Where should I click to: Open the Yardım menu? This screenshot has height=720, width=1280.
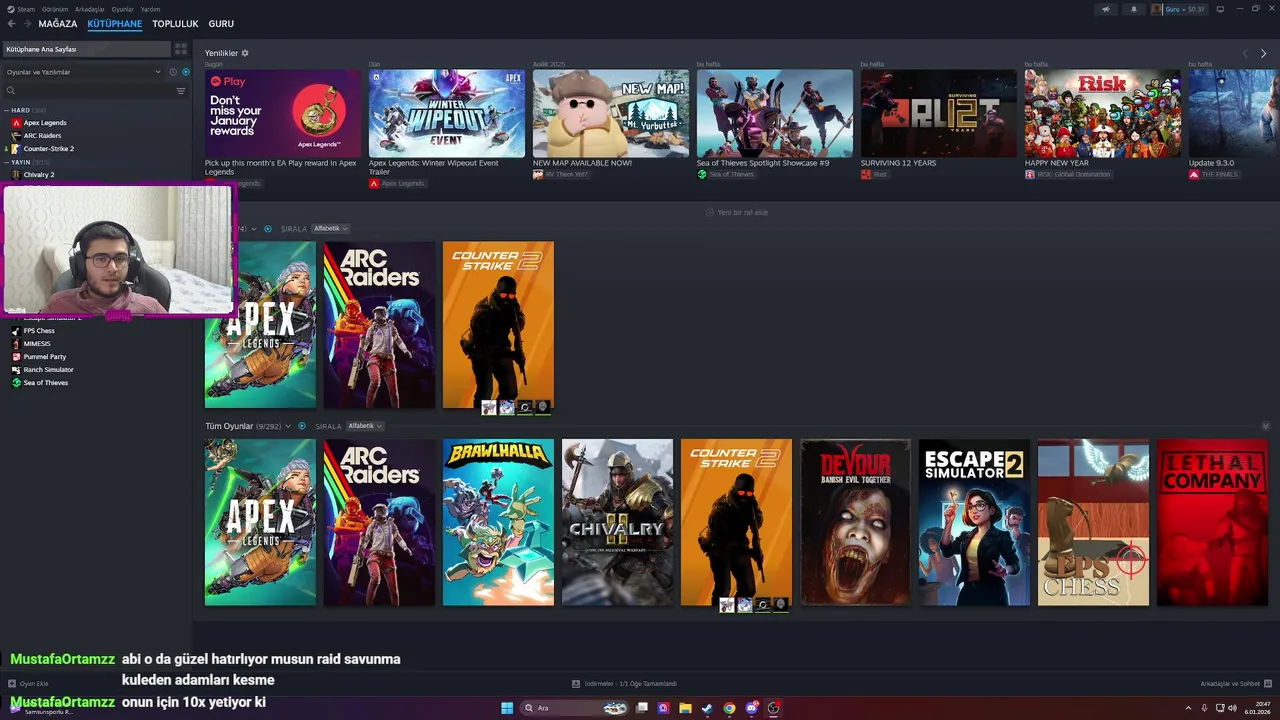click(x=150, y=9)
